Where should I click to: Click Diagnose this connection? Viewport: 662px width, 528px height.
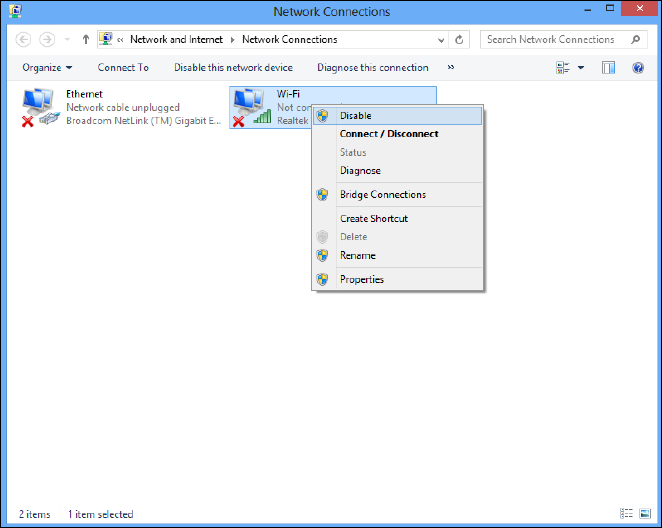(x=373, y=68)
